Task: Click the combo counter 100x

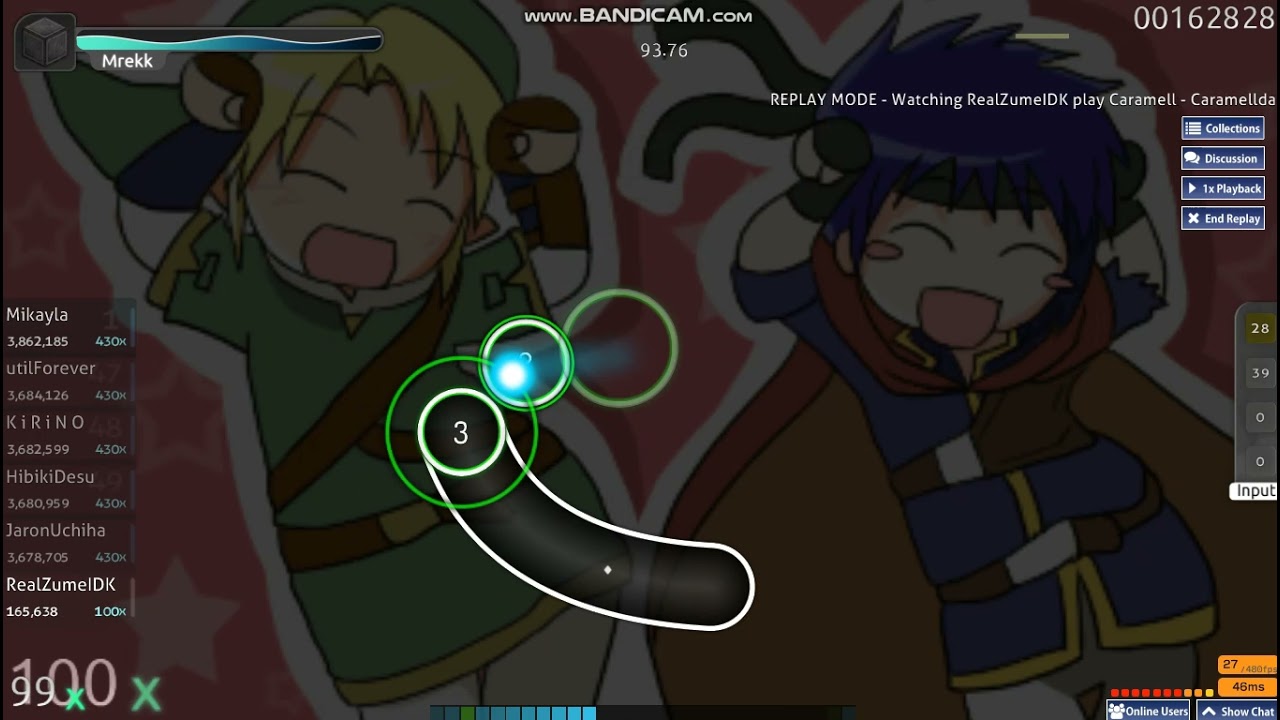Action: (x=85, y=685)
